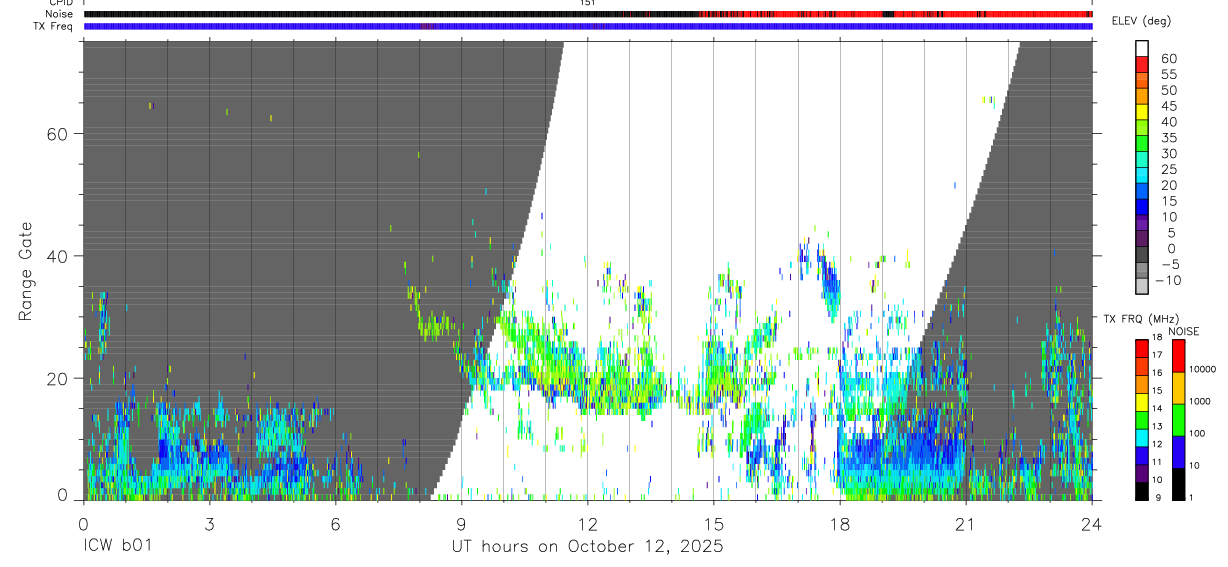
Task: Click the 'TX Freq' row label above the plot
Action: pos(55,26)
